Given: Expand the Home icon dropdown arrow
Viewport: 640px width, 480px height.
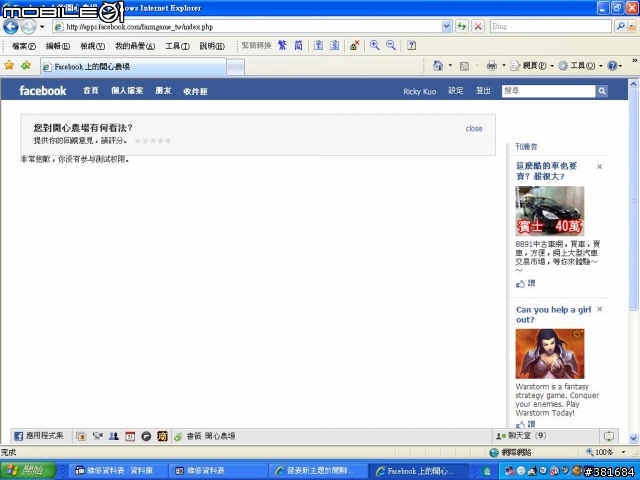Looking at the screenshot, I should [450, 66].
